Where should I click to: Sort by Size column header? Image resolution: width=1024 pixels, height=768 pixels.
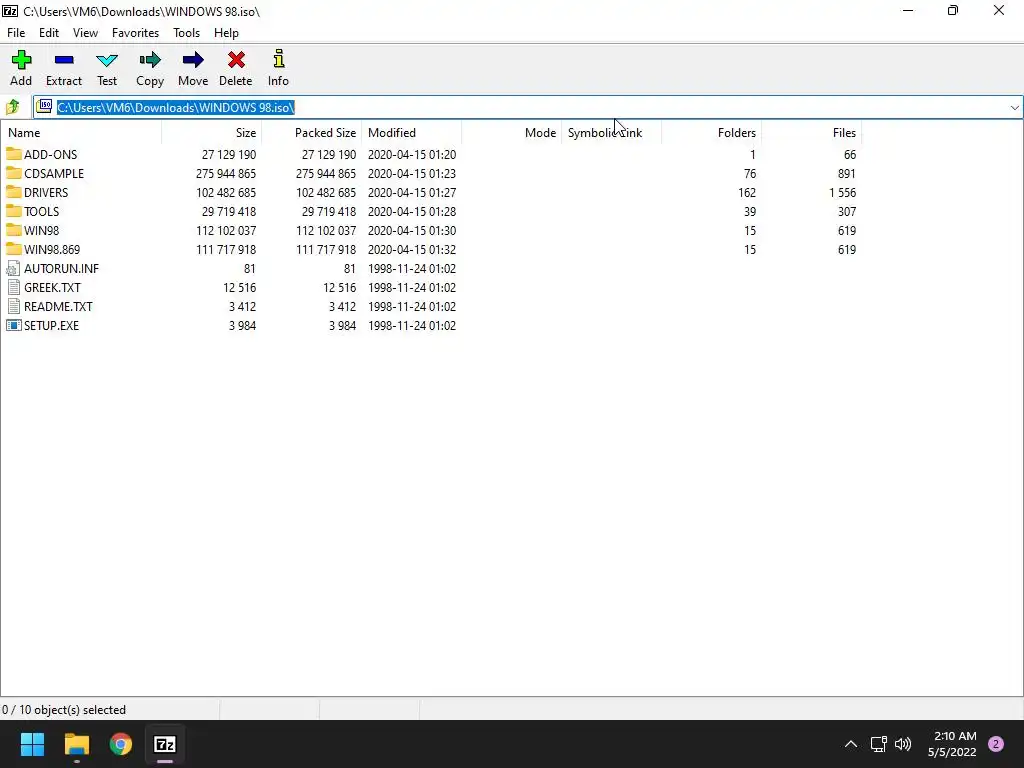(212, 133)
